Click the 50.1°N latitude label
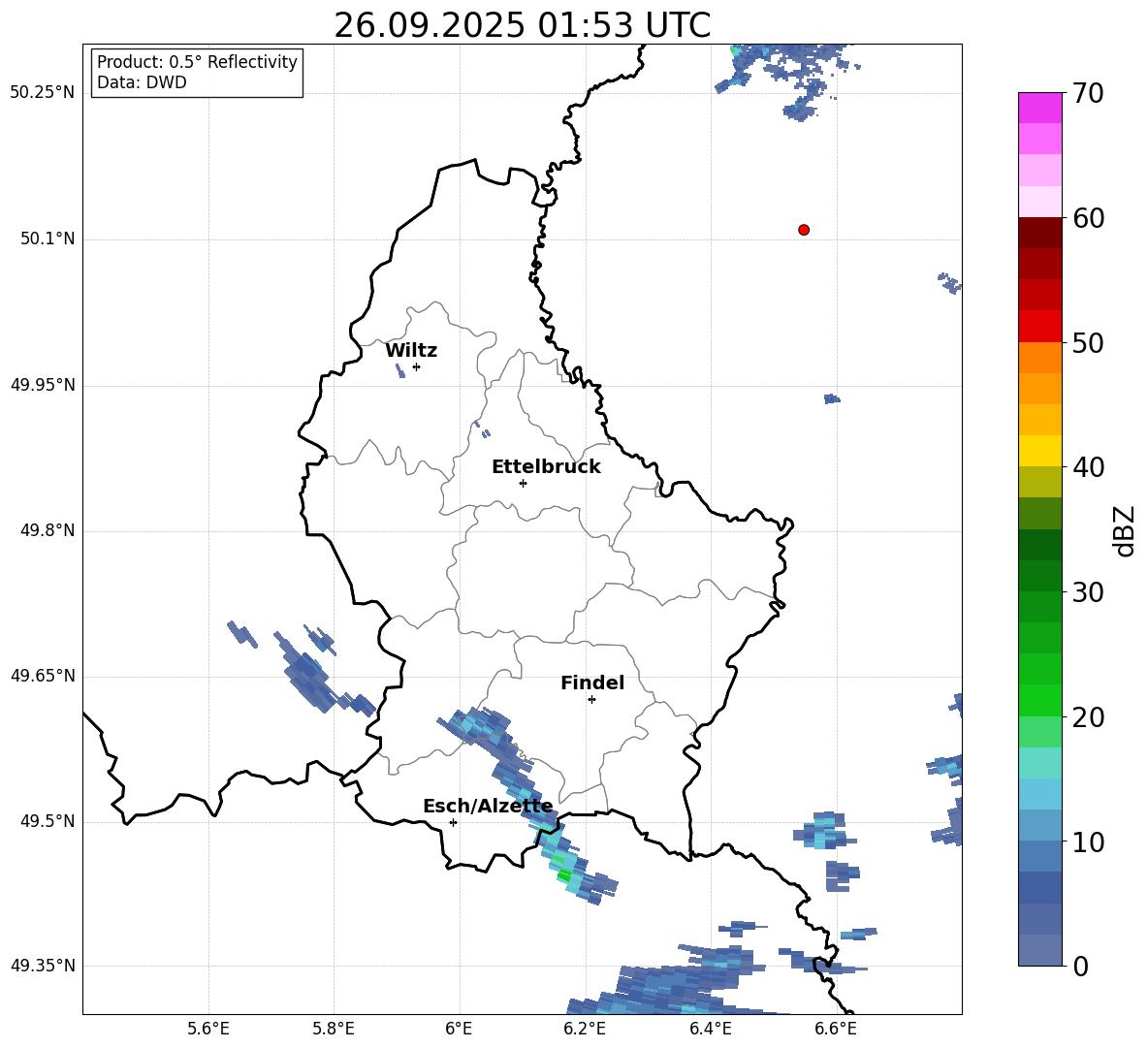The width and height of the screenshot is (1148, 1048). [48, 238]
